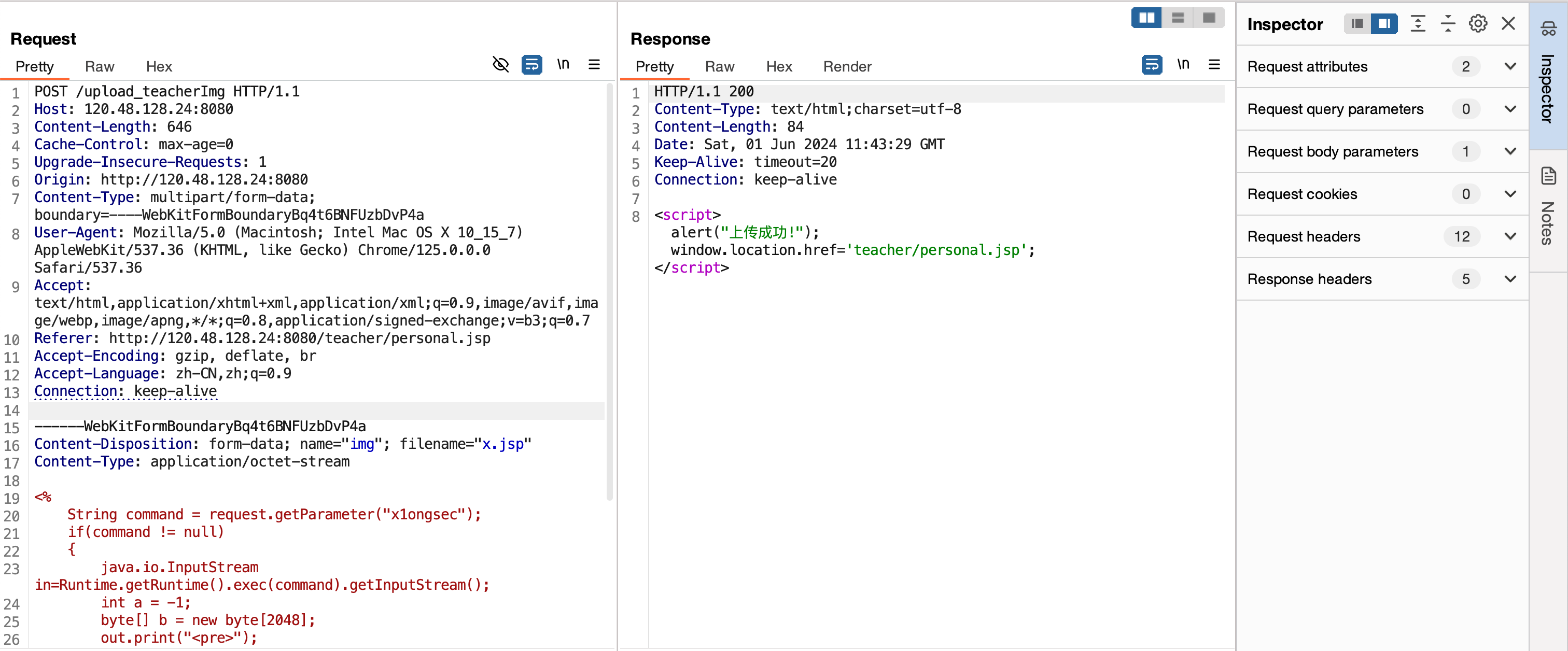
Task: Expand all Inspector sections icon
Action: pos(1418,24)
